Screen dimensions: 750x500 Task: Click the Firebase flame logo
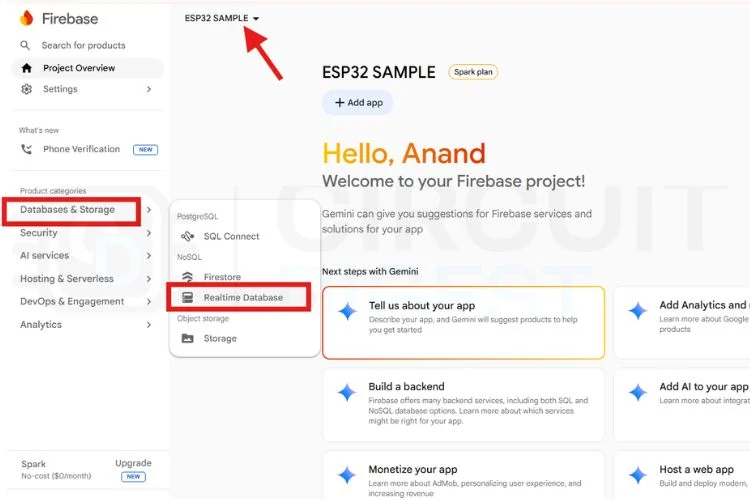(26, 18)
